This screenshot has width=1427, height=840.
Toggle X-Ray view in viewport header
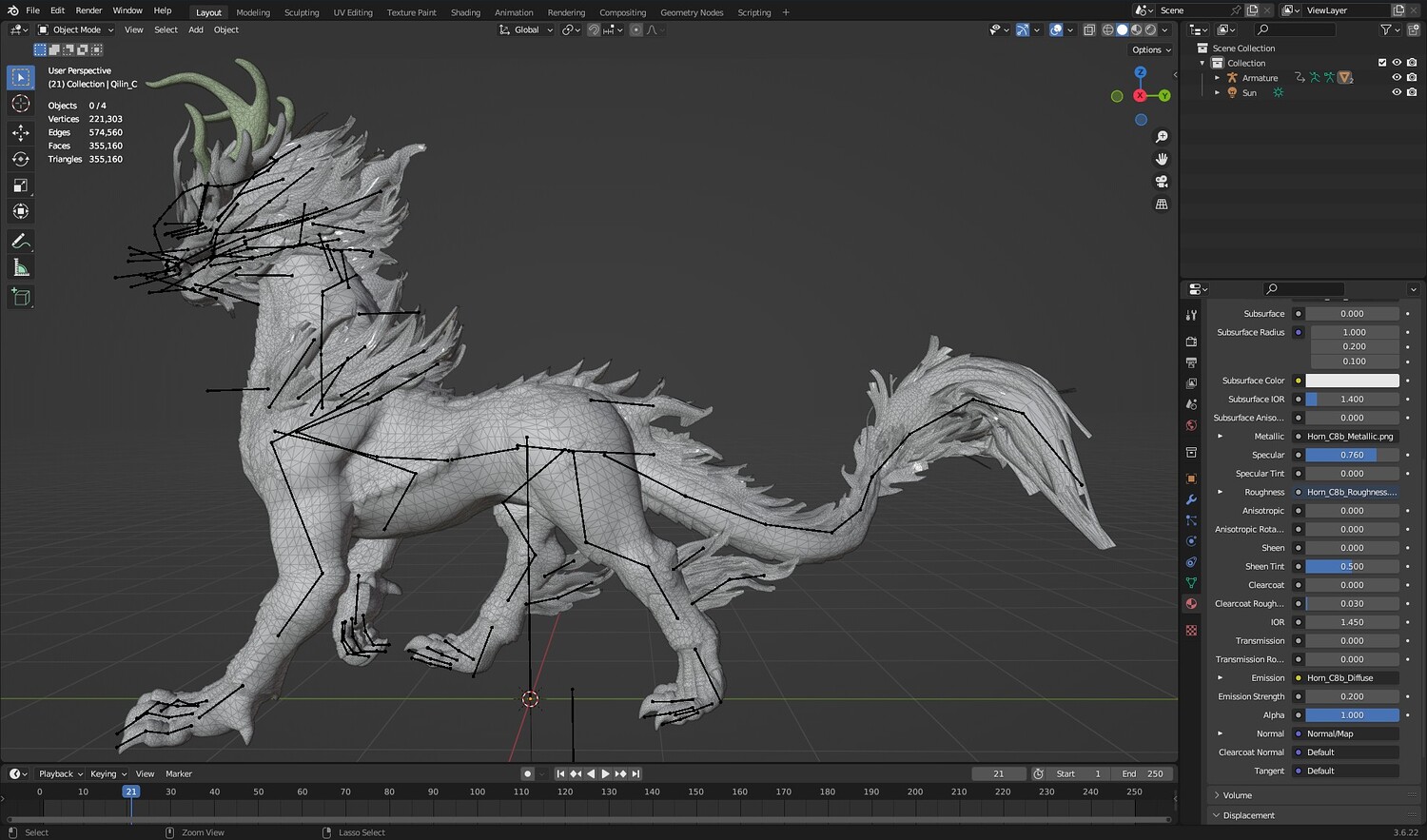pyautogui.click(x=1089, y=29)
